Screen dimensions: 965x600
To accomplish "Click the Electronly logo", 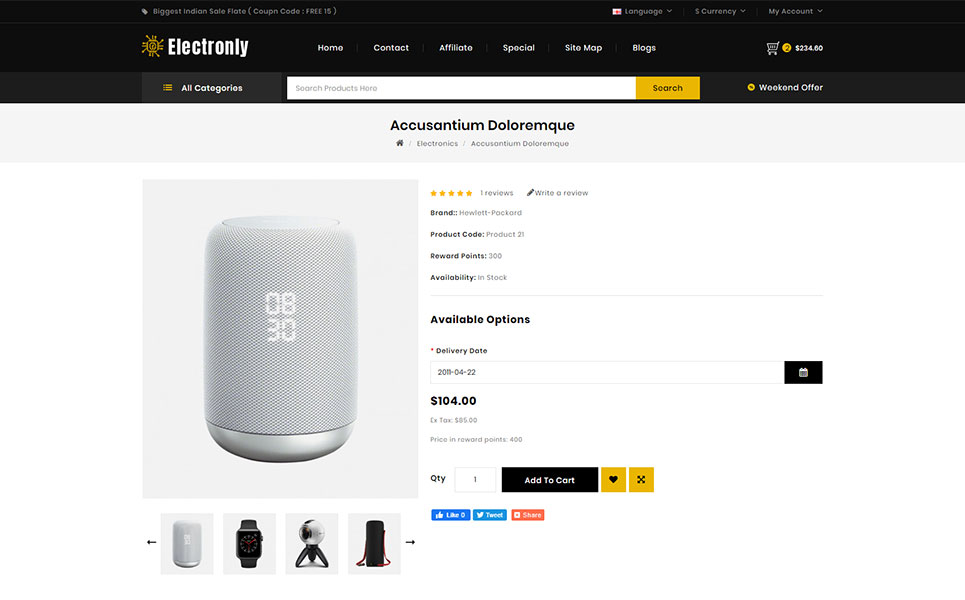I will pyautogui.click(x=195, y=47).
